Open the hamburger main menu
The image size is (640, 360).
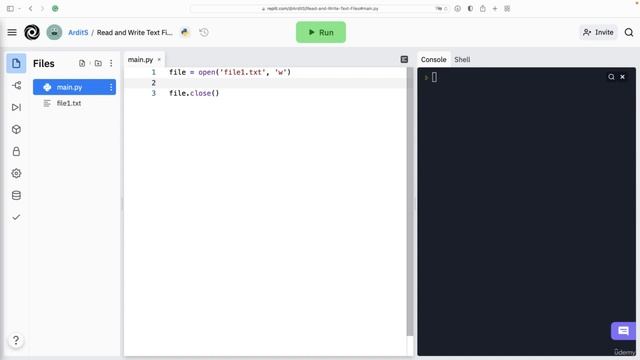tap(12, 32)
